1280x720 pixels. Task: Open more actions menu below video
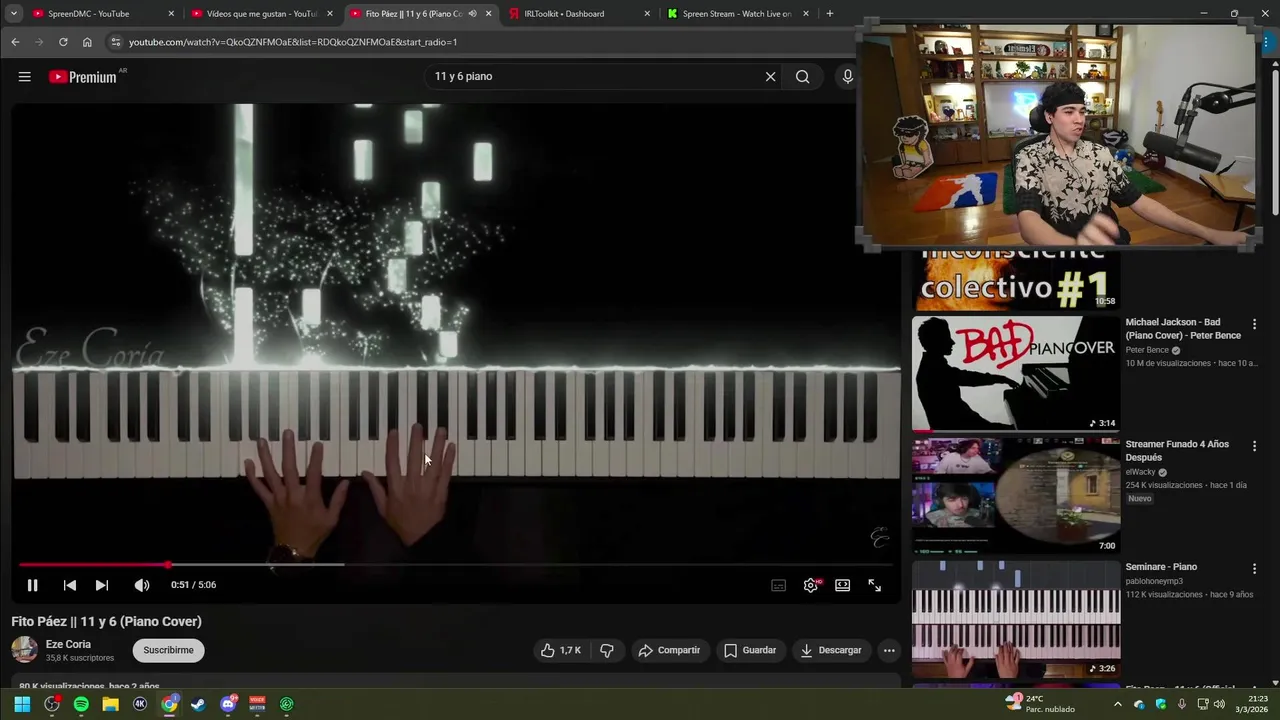[x=889, y=650]
